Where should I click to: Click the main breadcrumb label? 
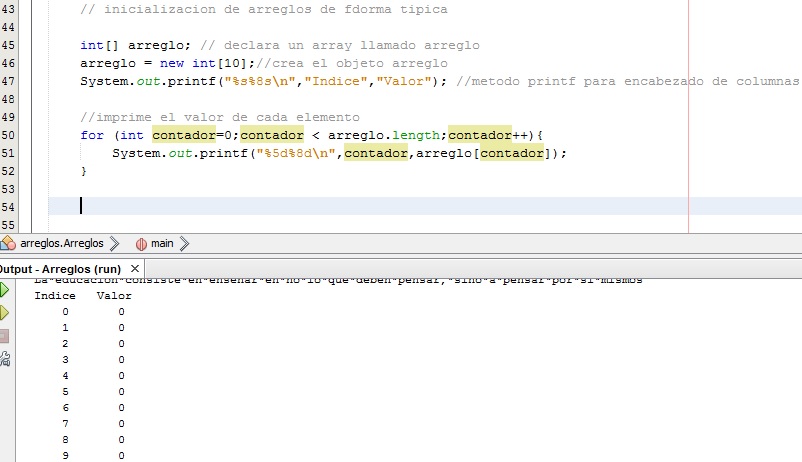coord(162,243)
